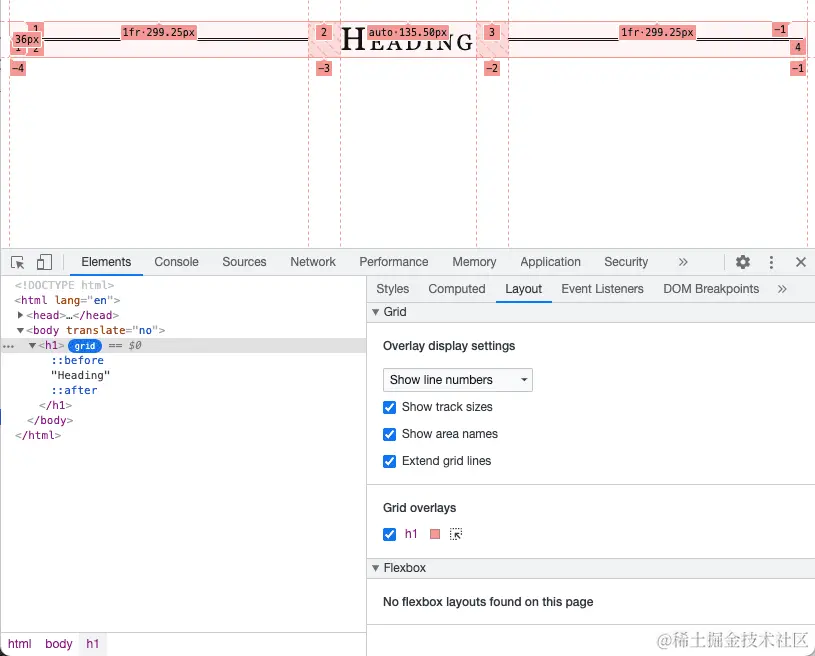Open the Event Listeners pane
The width and height of the screenshot is (815, 656).
click(x=602, y=289)
